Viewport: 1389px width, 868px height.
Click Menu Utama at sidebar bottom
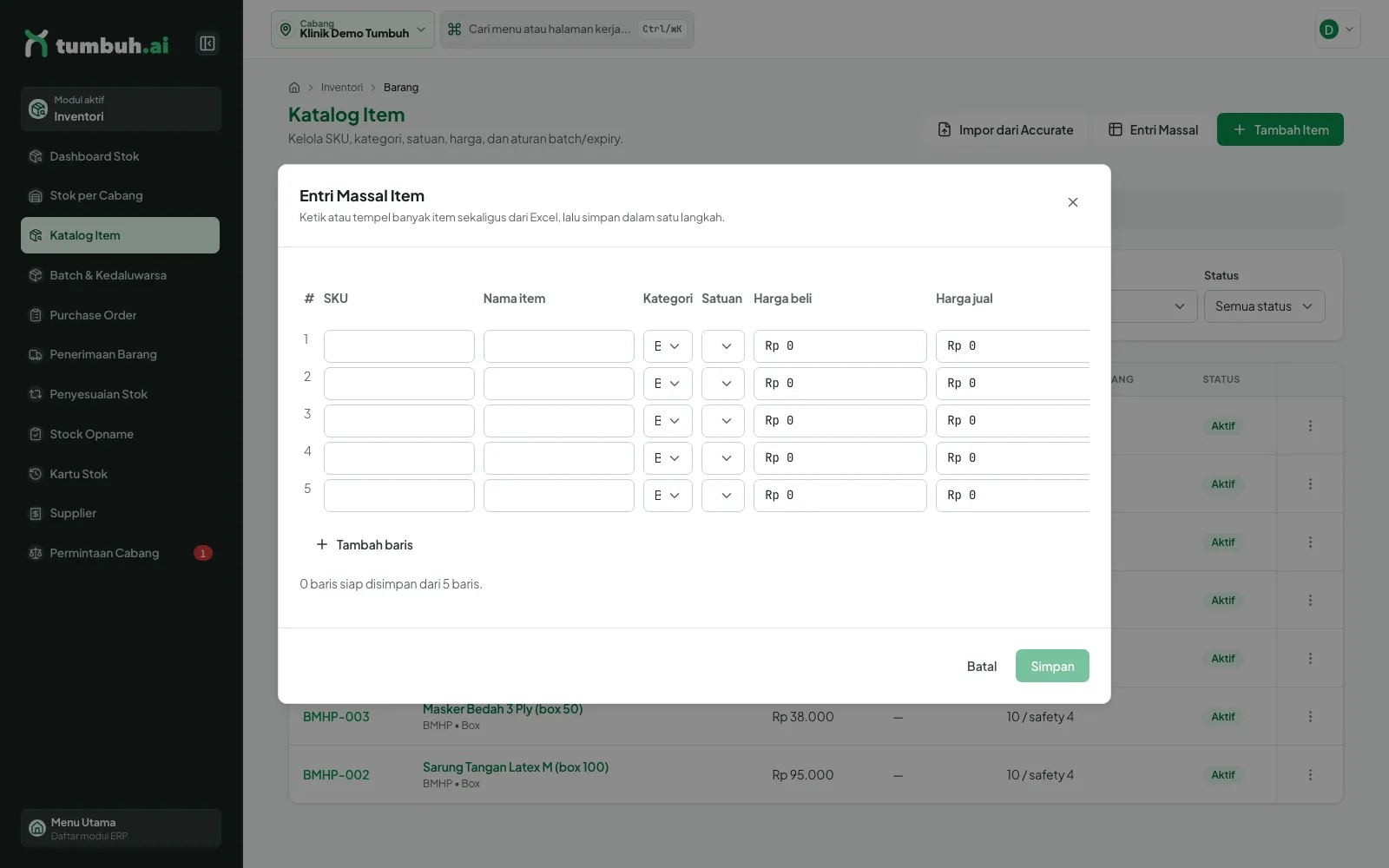tap(121, 828)
